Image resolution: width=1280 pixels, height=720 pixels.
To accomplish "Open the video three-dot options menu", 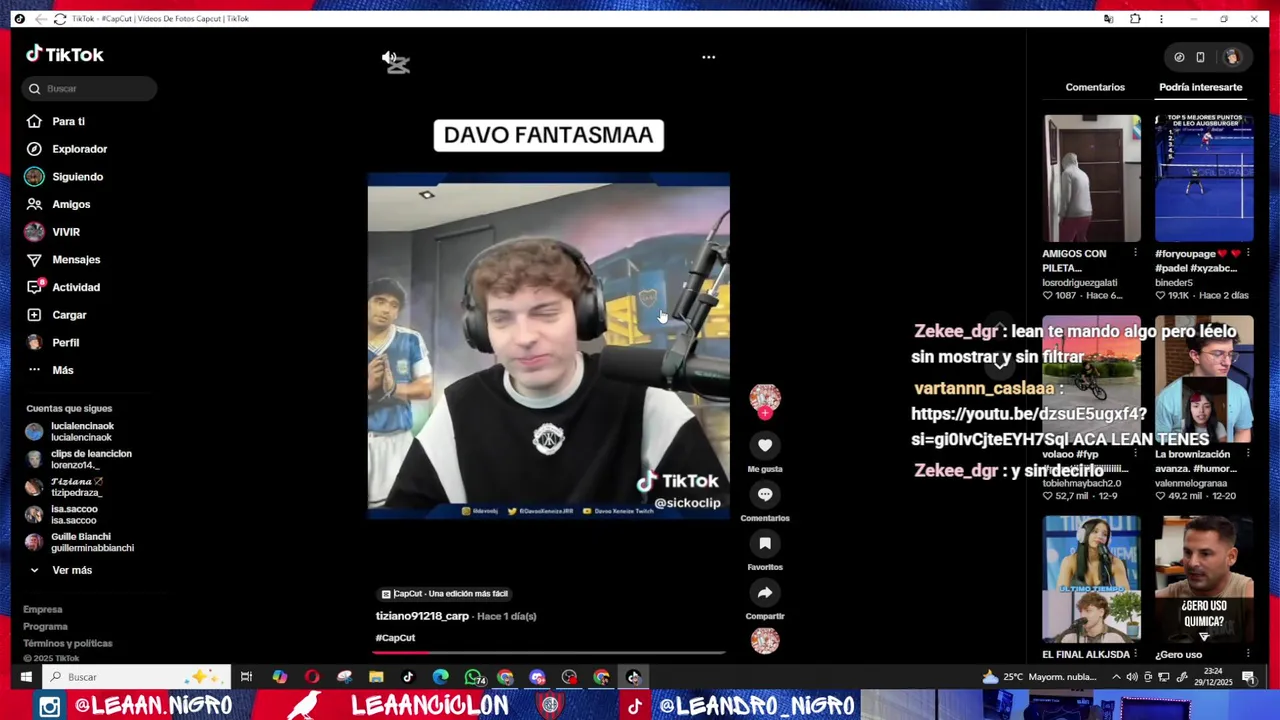I will 708,57.
